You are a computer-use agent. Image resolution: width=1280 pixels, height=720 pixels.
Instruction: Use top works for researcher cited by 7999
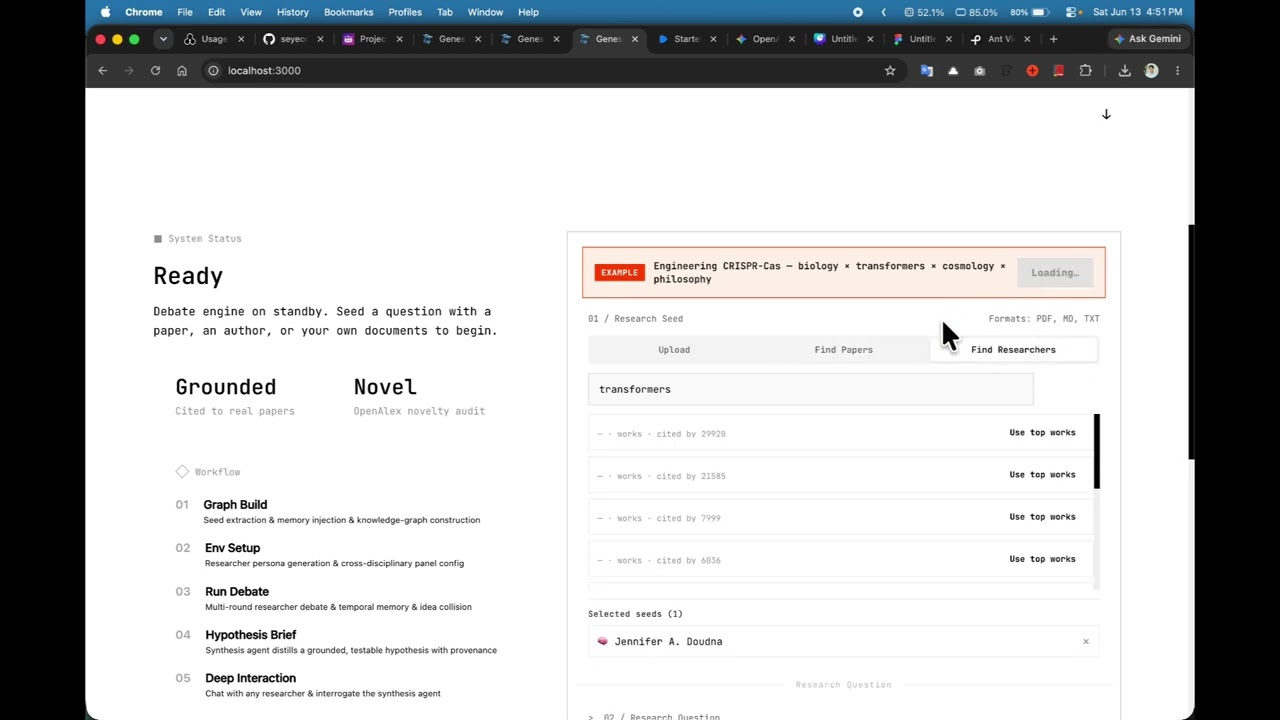(x=1042, y=517)
